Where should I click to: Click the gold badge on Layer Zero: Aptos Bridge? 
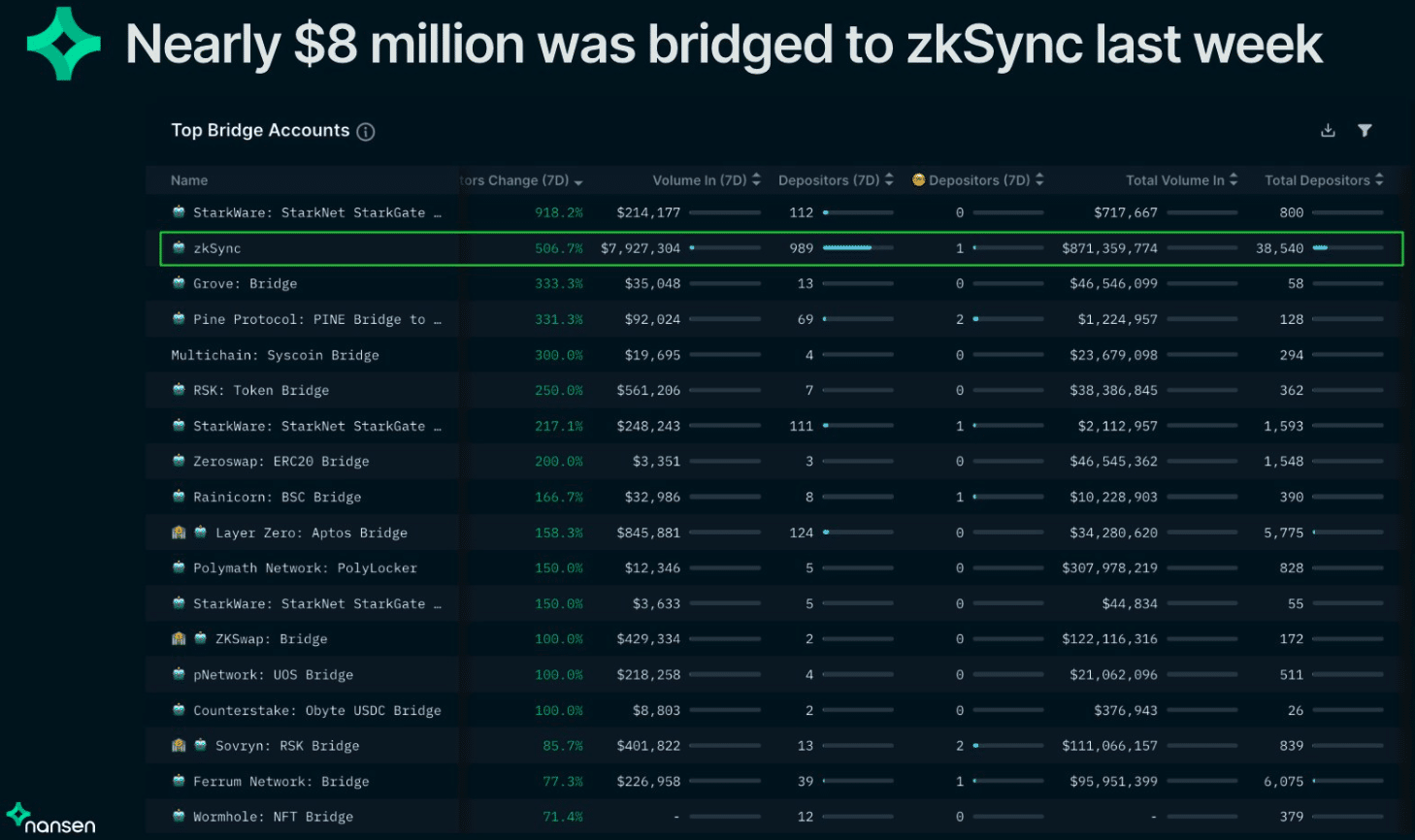(x=179, y=532)
